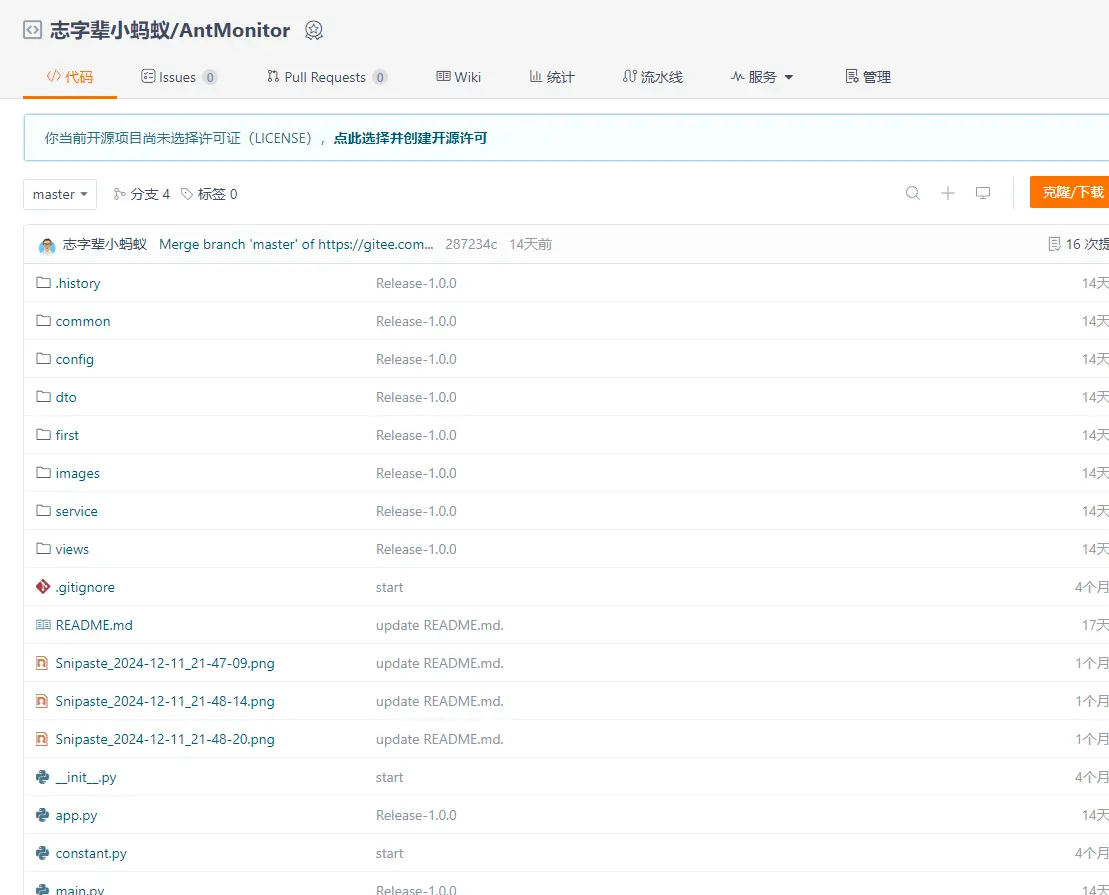The width and height of the screenshot is (1109, 895).
Task: Open the master branch dropdown
Action: point(60,194)
